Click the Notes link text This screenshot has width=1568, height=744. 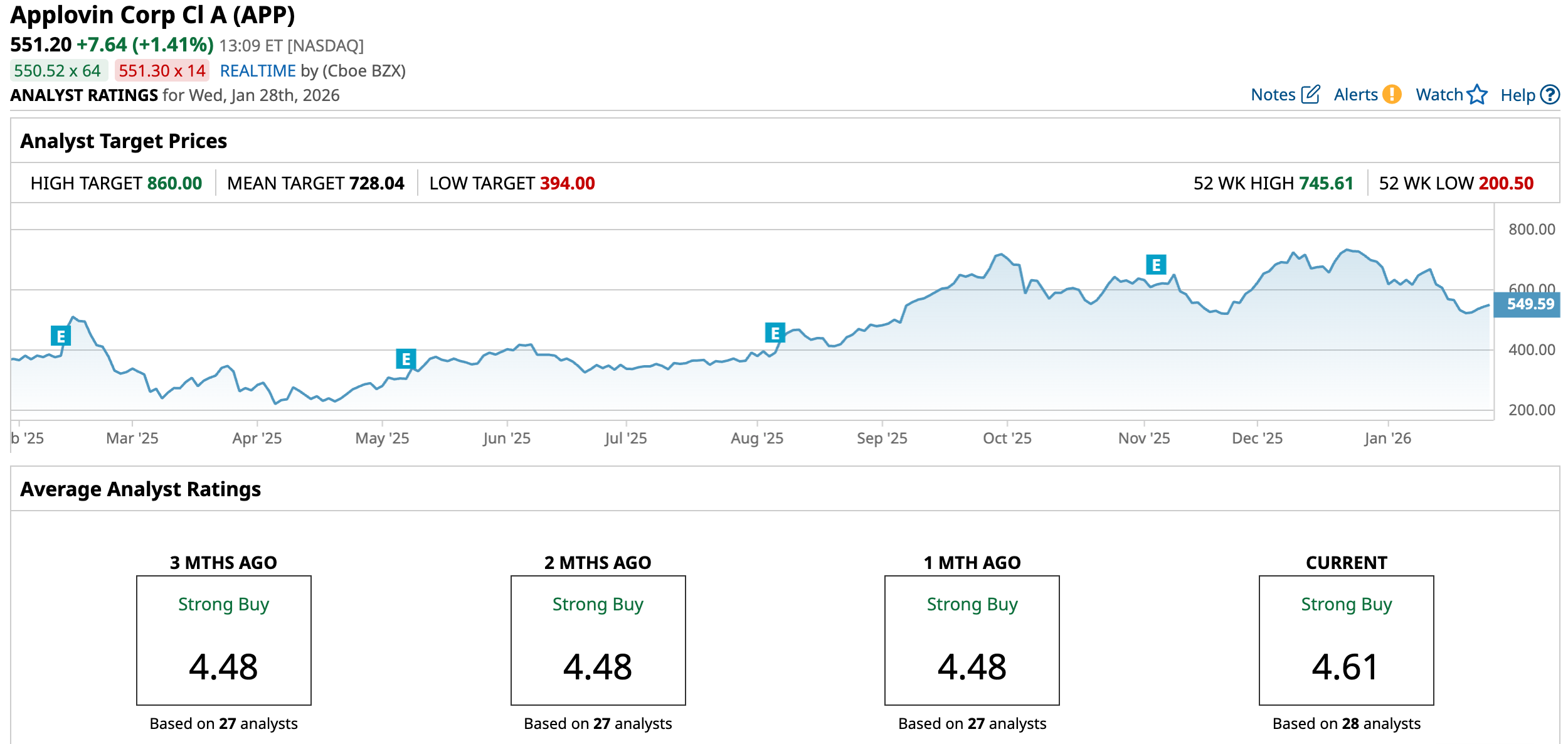pos(1273,95)
